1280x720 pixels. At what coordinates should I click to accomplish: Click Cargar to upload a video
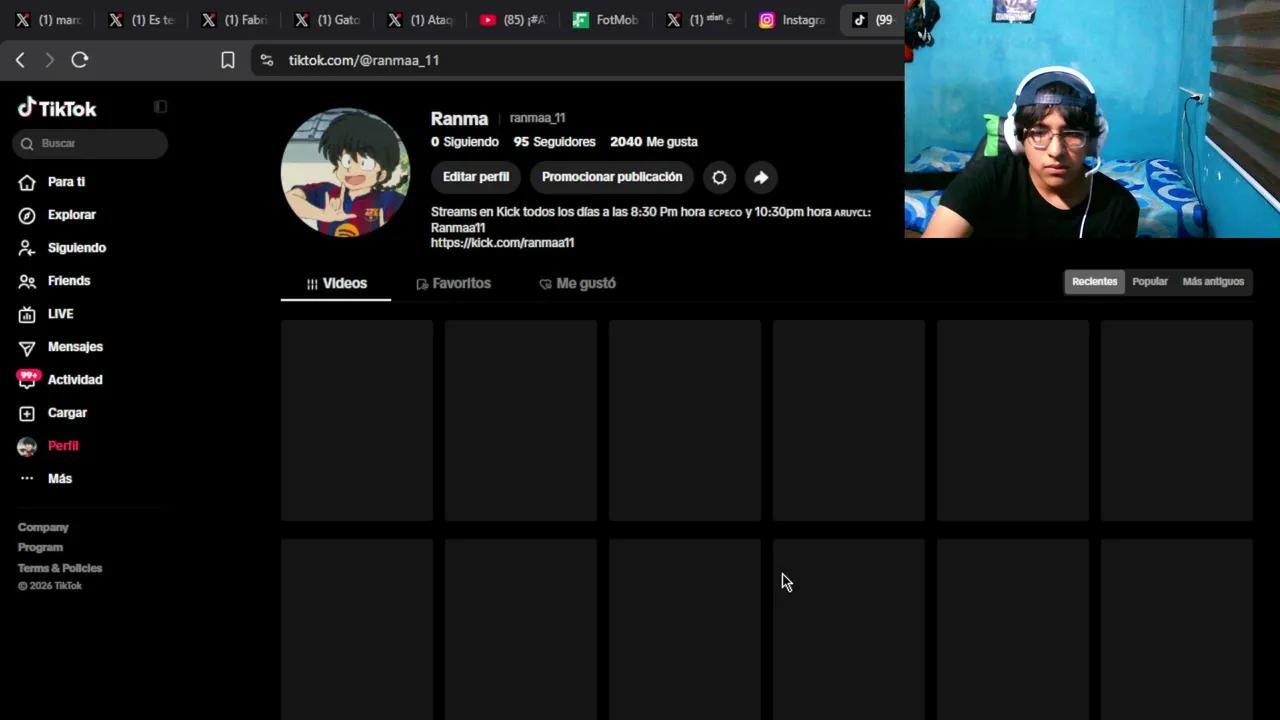click(67, 413)
